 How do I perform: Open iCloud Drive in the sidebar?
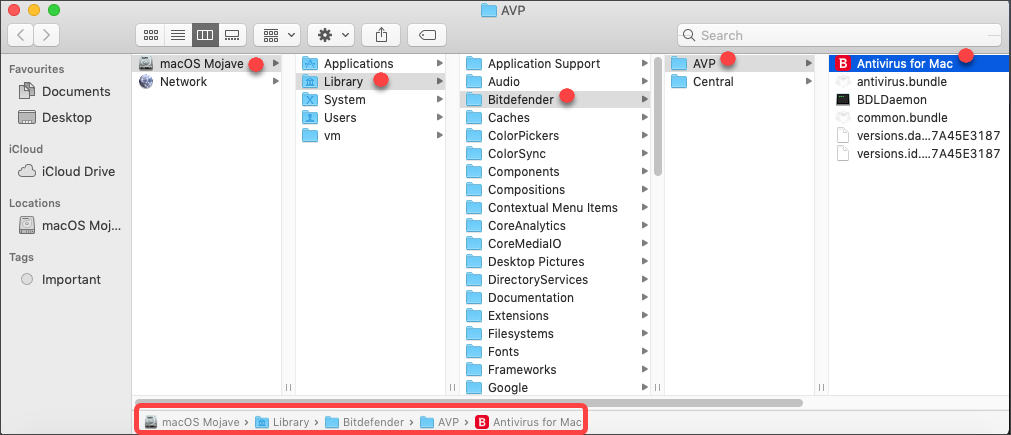point(66,171)
